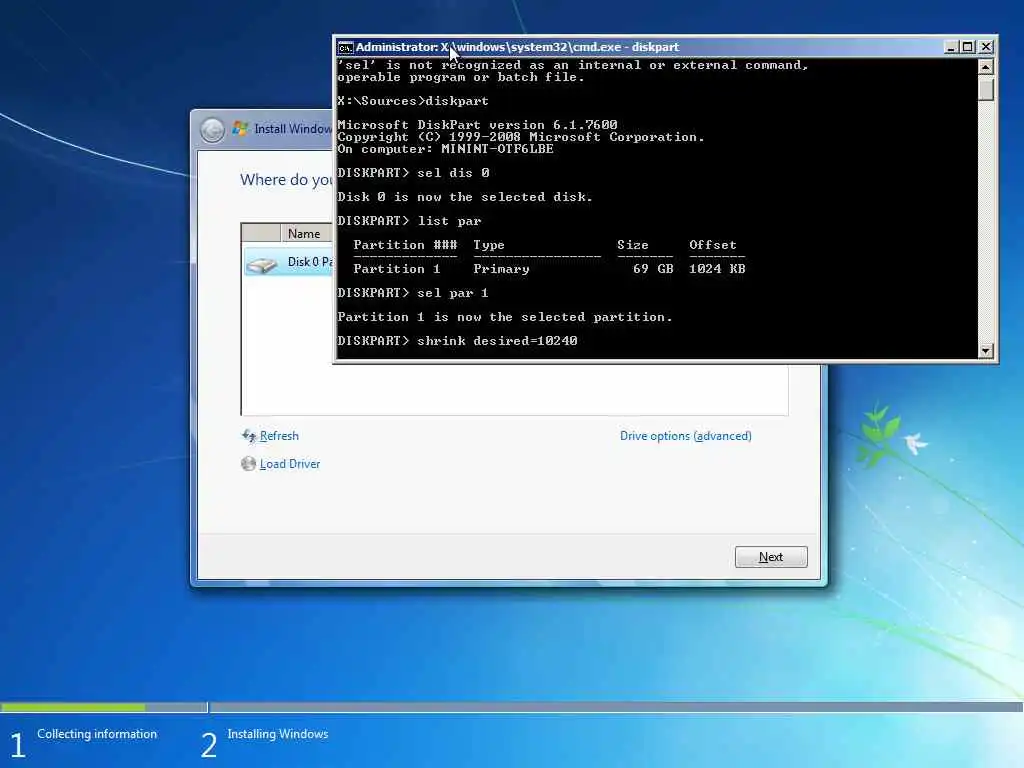Click the 'Where do you' heading in installer

pos(286,180)
